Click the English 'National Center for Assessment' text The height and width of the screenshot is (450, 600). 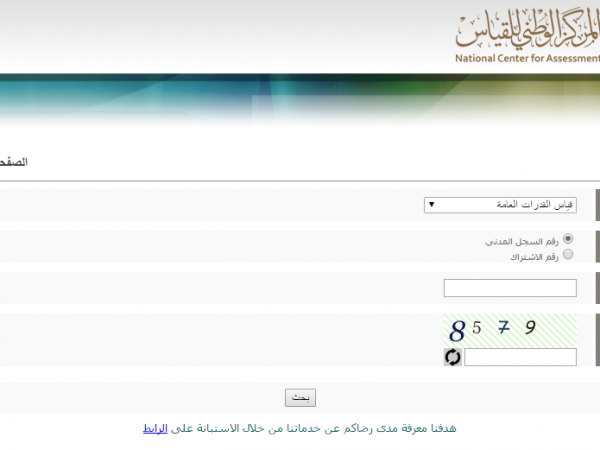click(526, 59)
